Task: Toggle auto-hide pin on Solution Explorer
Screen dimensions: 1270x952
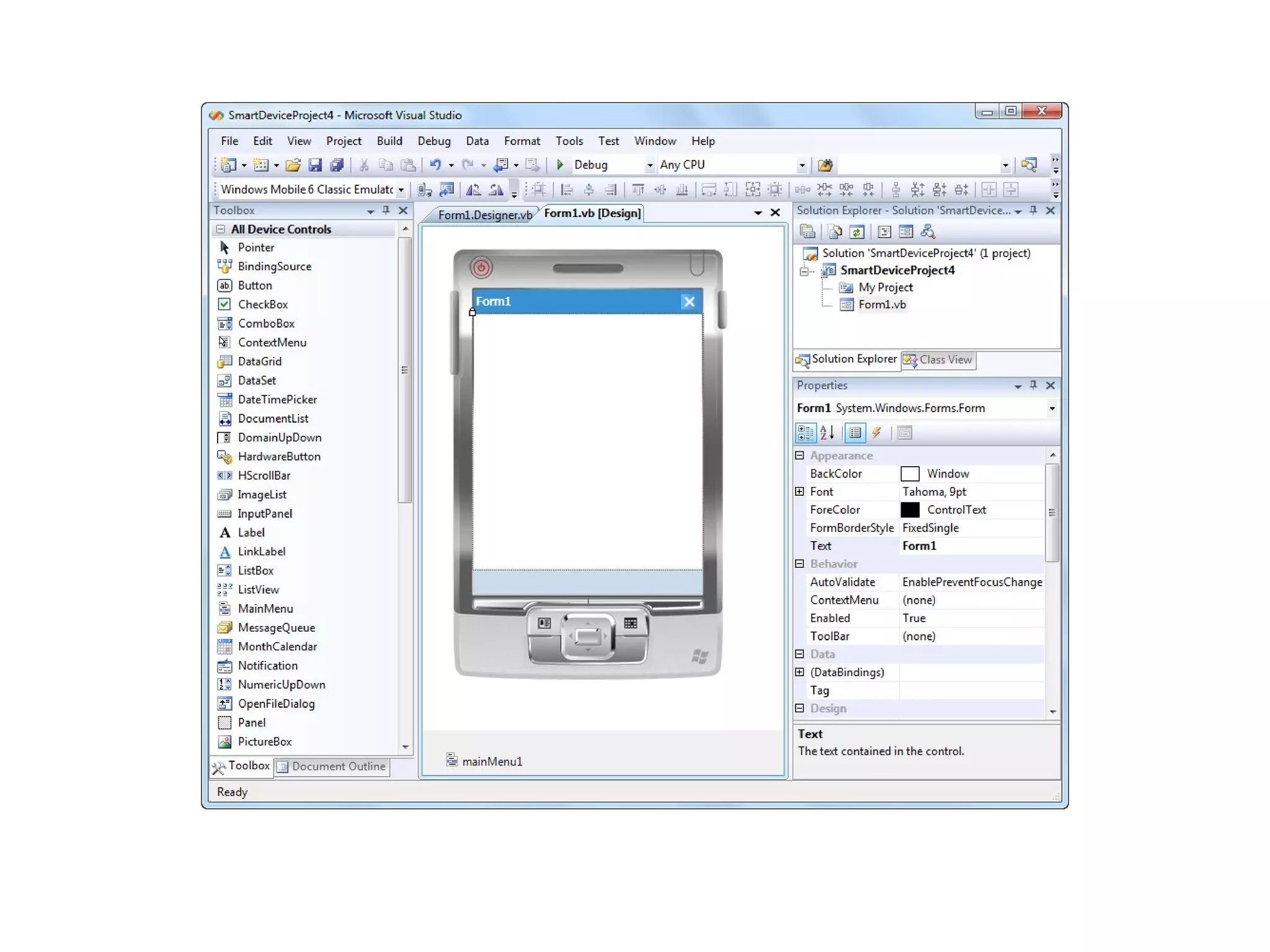Action: pyautogui.click(x=1033, y=211)
